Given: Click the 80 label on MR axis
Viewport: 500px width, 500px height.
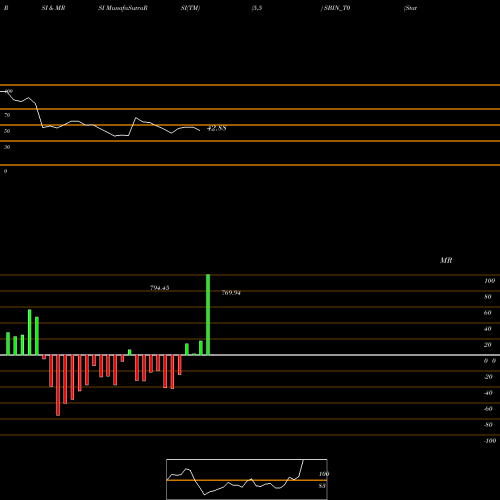Looking at the screenshot, I should click(488, 297).
